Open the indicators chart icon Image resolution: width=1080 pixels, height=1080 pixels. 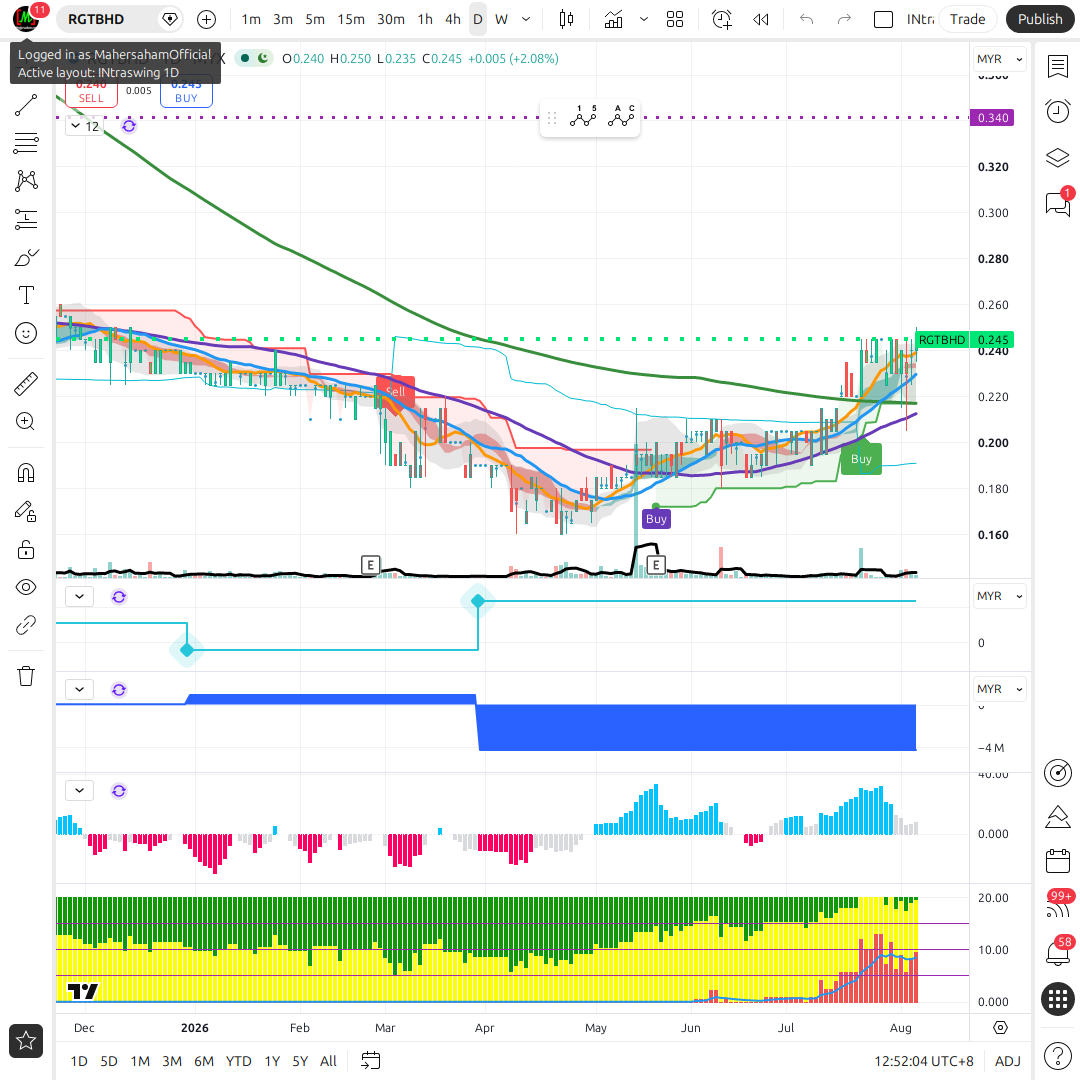pyautogui.click(x=613, y=19)
